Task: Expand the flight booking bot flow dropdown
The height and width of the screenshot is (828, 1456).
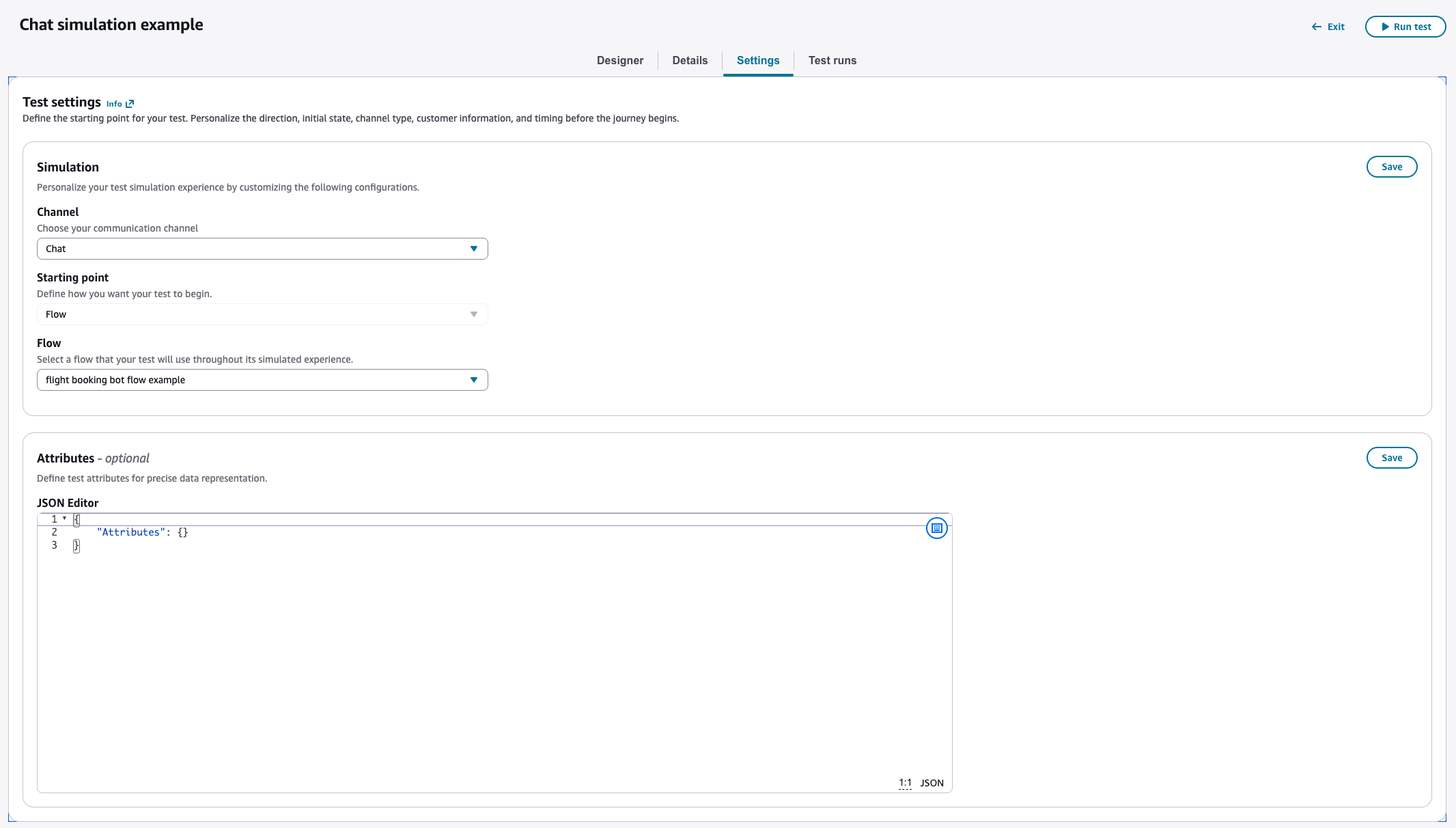Action: point(262,380)
